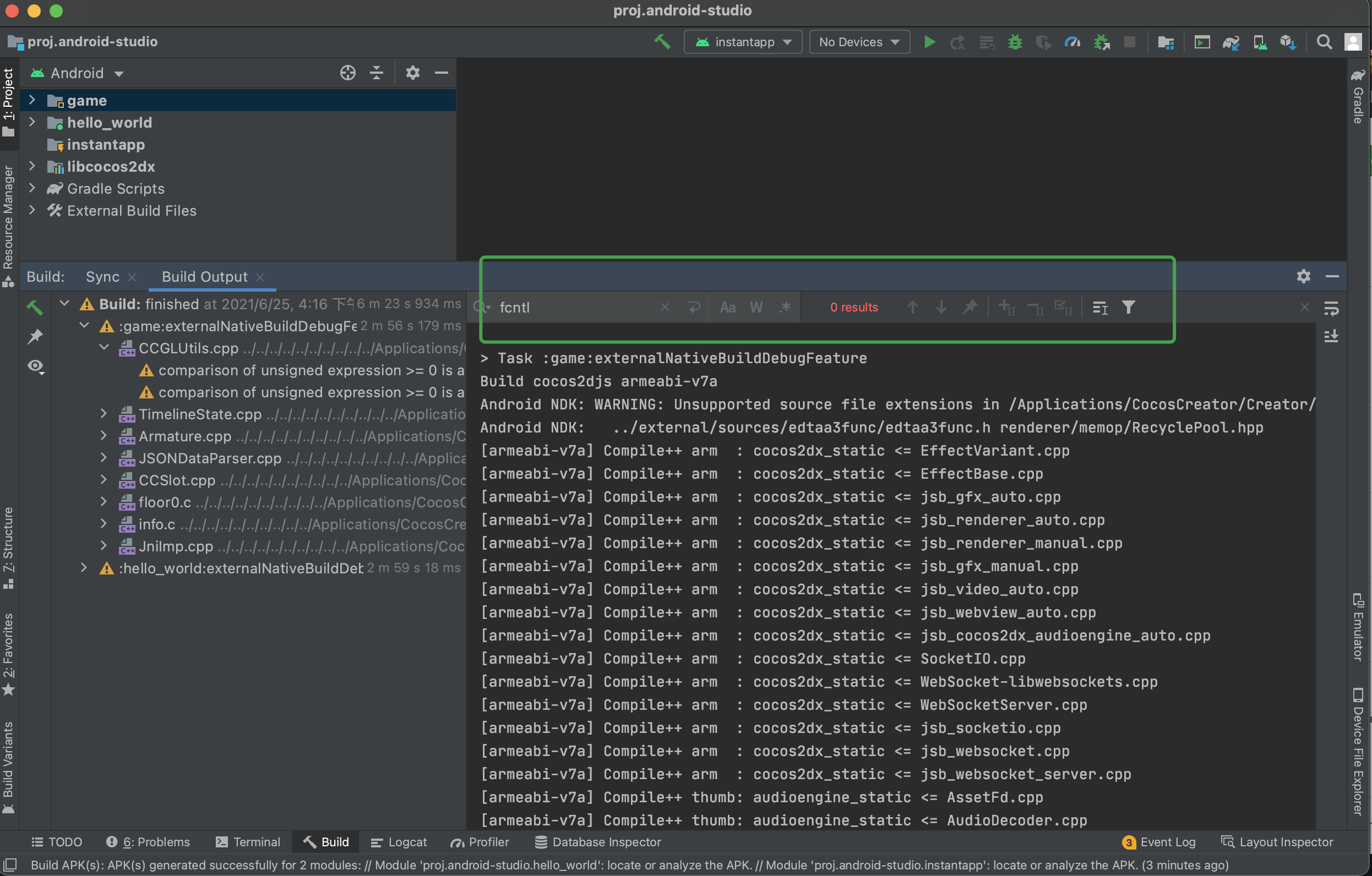This screenshot has height=876, width=1372.
Task: Click inside the fcntl search field
Action: 570,308
